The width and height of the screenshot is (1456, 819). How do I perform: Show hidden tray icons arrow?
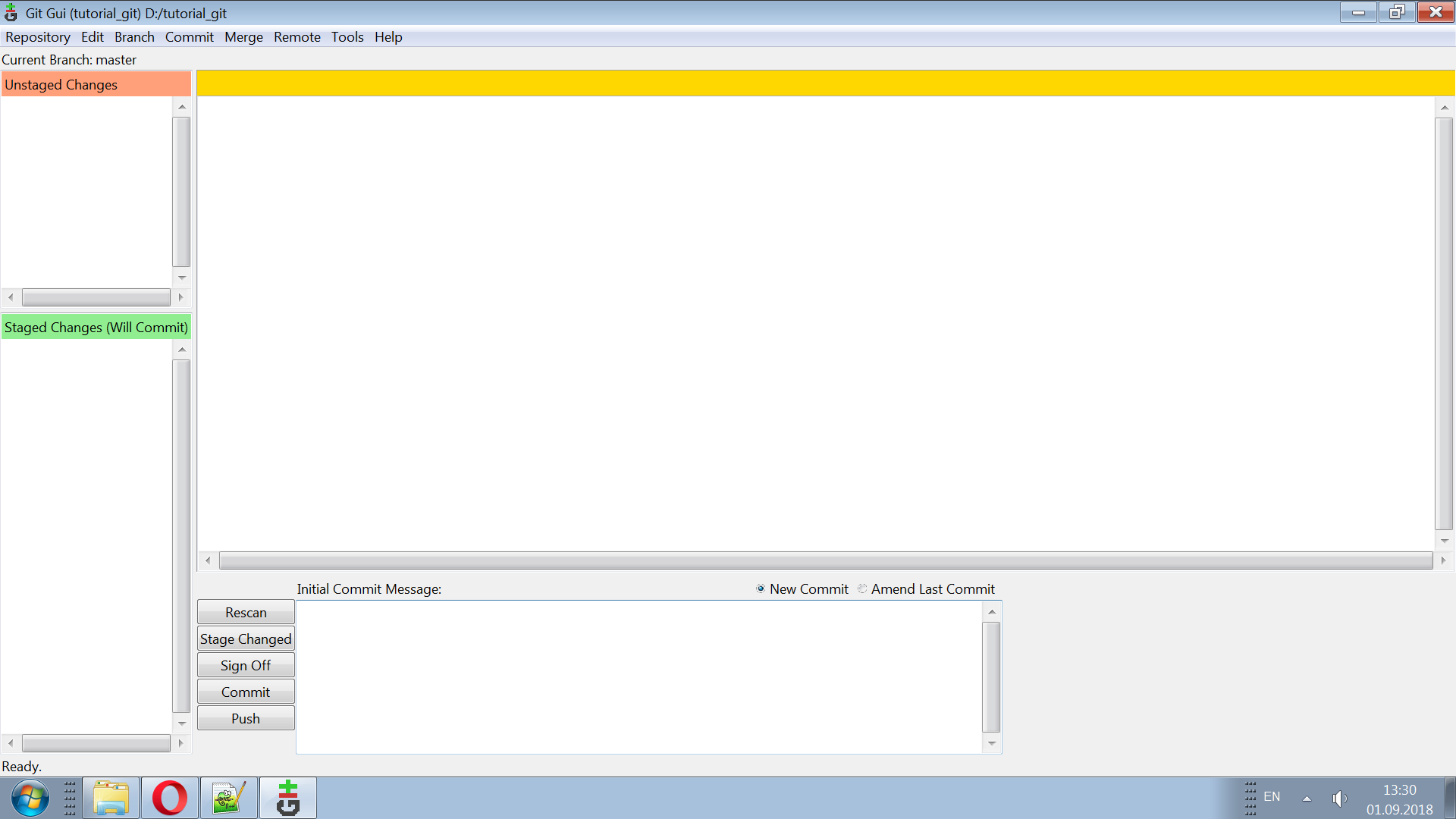[x=1307, y=798]
